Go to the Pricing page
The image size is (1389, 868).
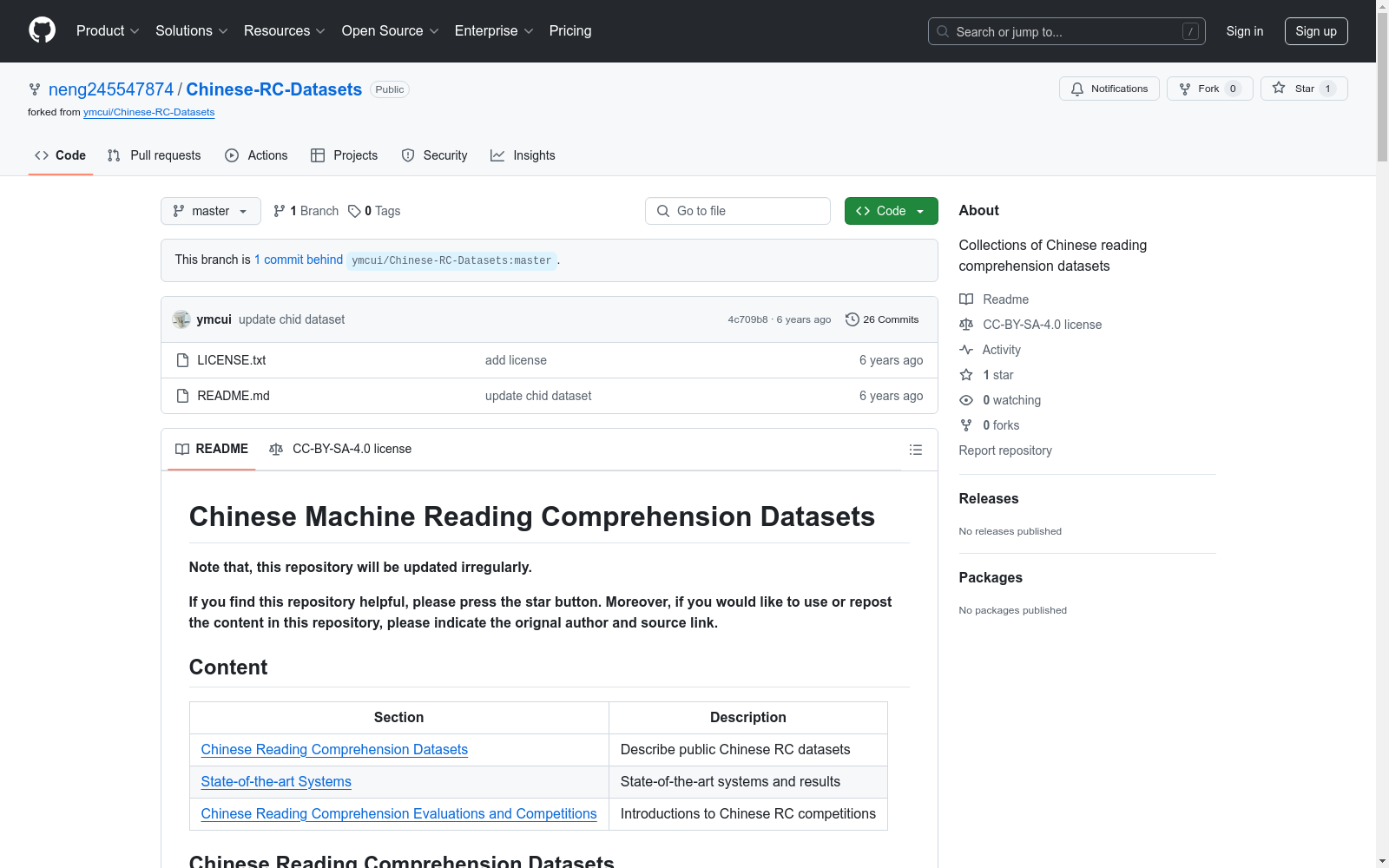(570, 31)
